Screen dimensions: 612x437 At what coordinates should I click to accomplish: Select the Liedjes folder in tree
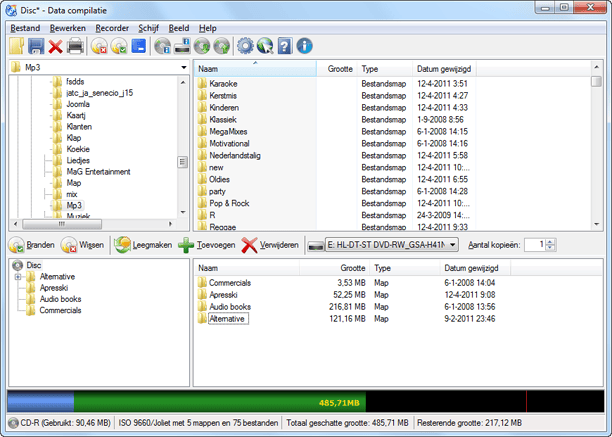(78, 160)
